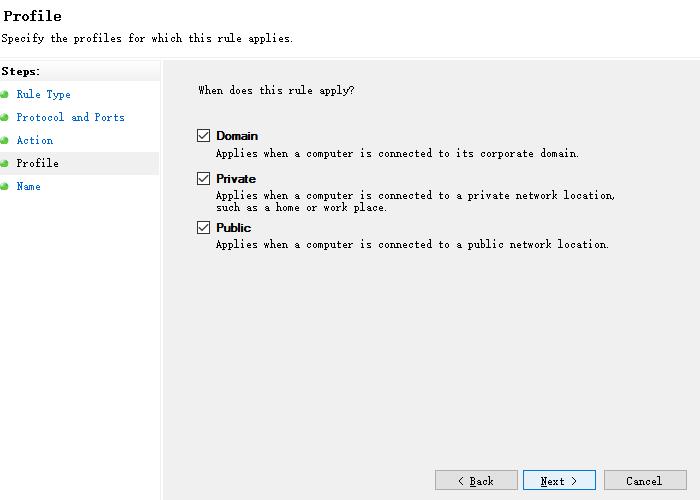Screen dimensions: 700x500
Task: Click the green bullet next to Profile step
Action: point(5,164)
